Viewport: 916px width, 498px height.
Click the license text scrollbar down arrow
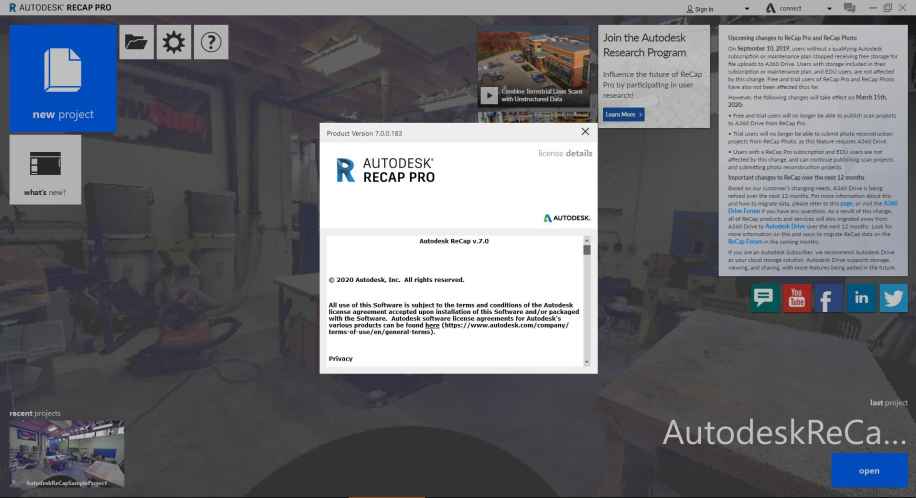coord(587,361)
